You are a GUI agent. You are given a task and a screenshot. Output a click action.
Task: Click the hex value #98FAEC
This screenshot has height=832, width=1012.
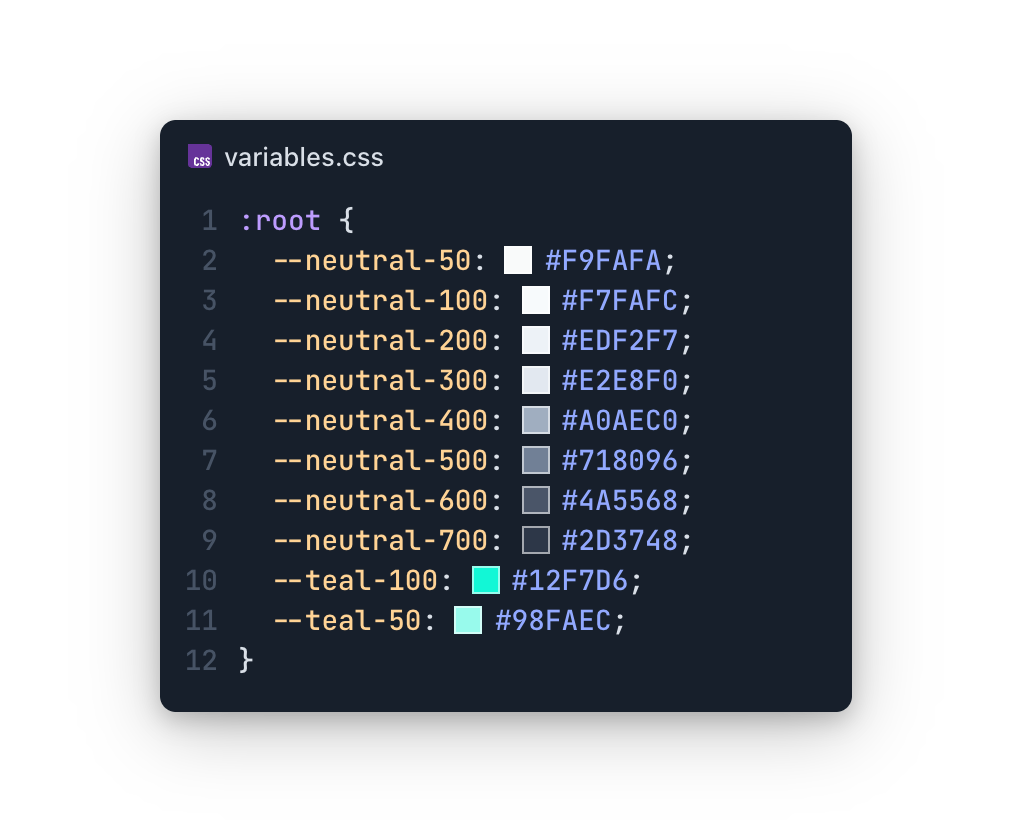[552, 620]
